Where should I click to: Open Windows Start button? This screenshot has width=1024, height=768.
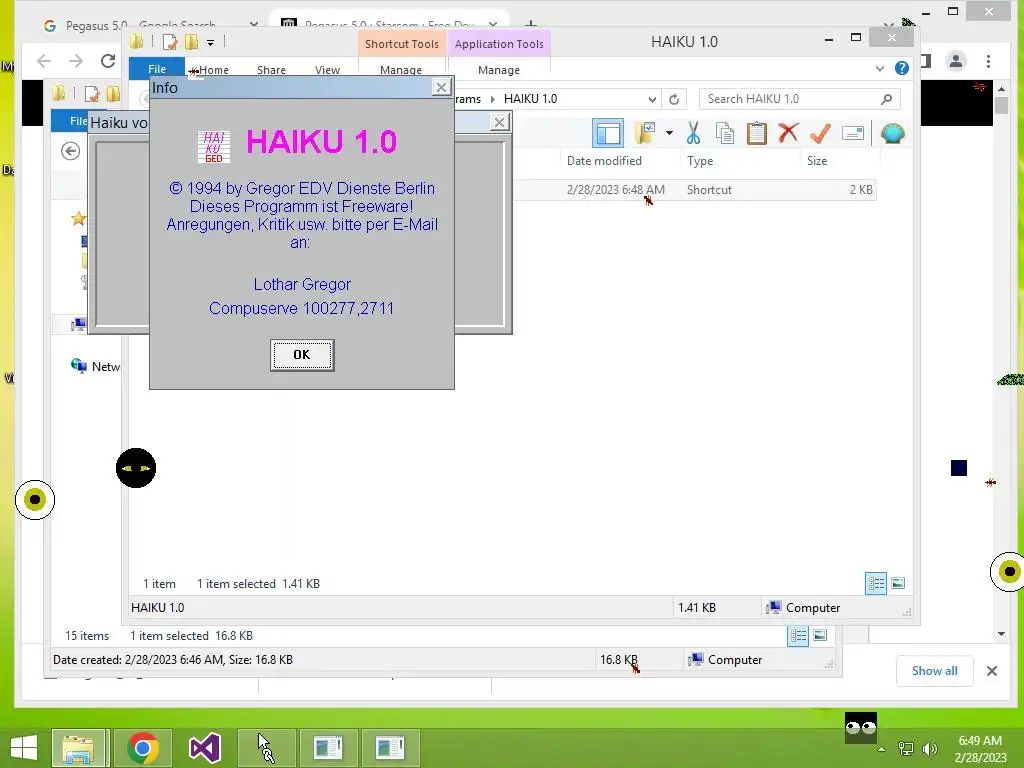pyautogui.click(x=24, y=748)
